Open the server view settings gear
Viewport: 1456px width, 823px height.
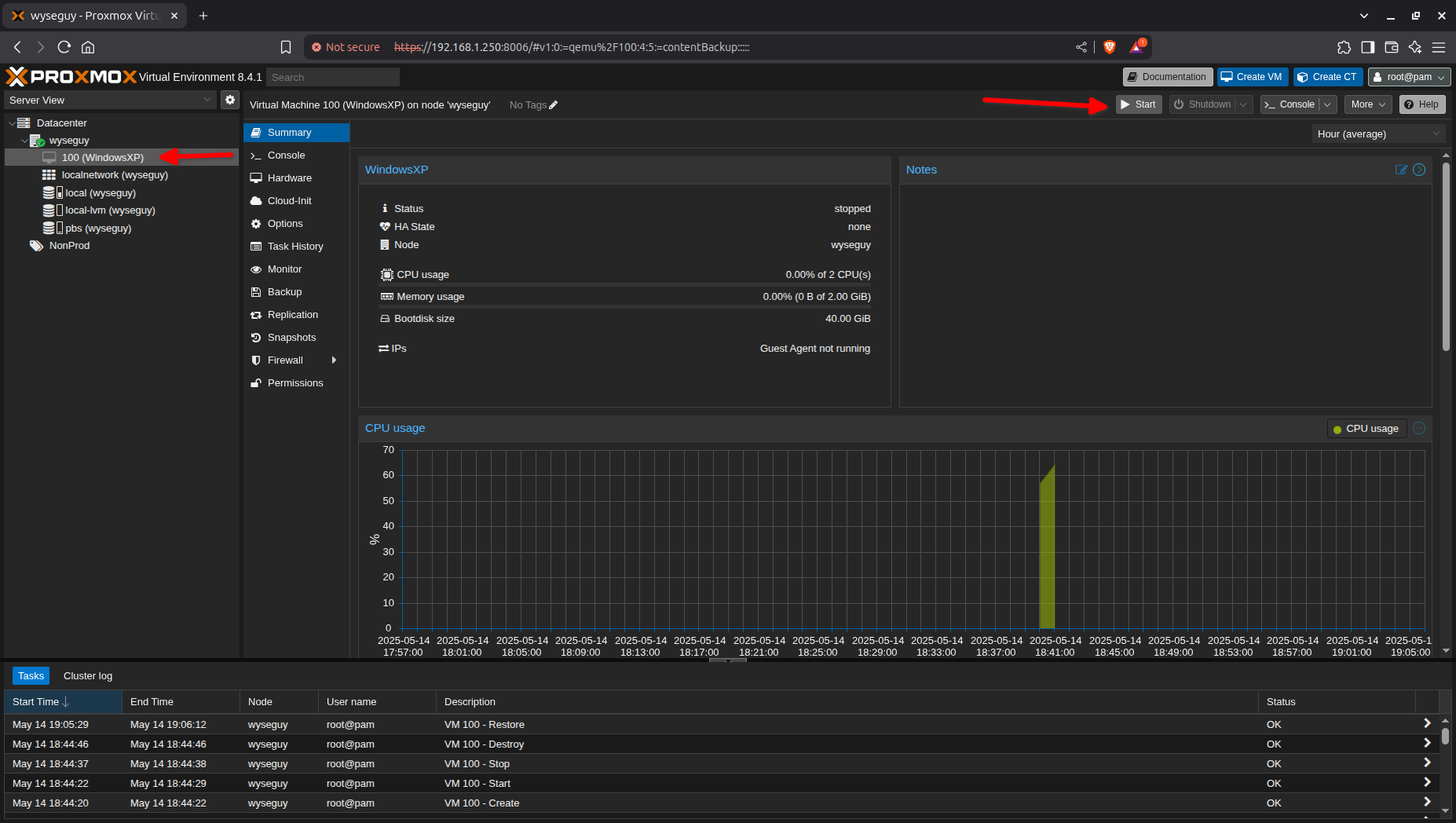229,100
